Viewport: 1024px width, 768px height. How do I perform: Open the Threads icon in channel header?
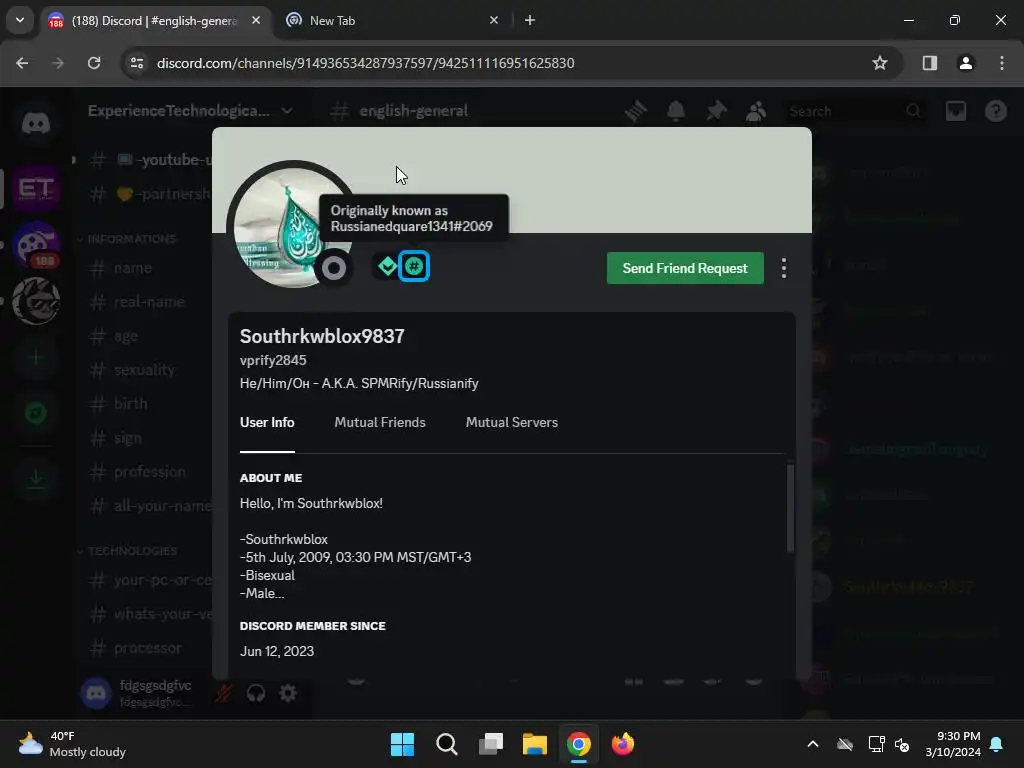point(635,111)
